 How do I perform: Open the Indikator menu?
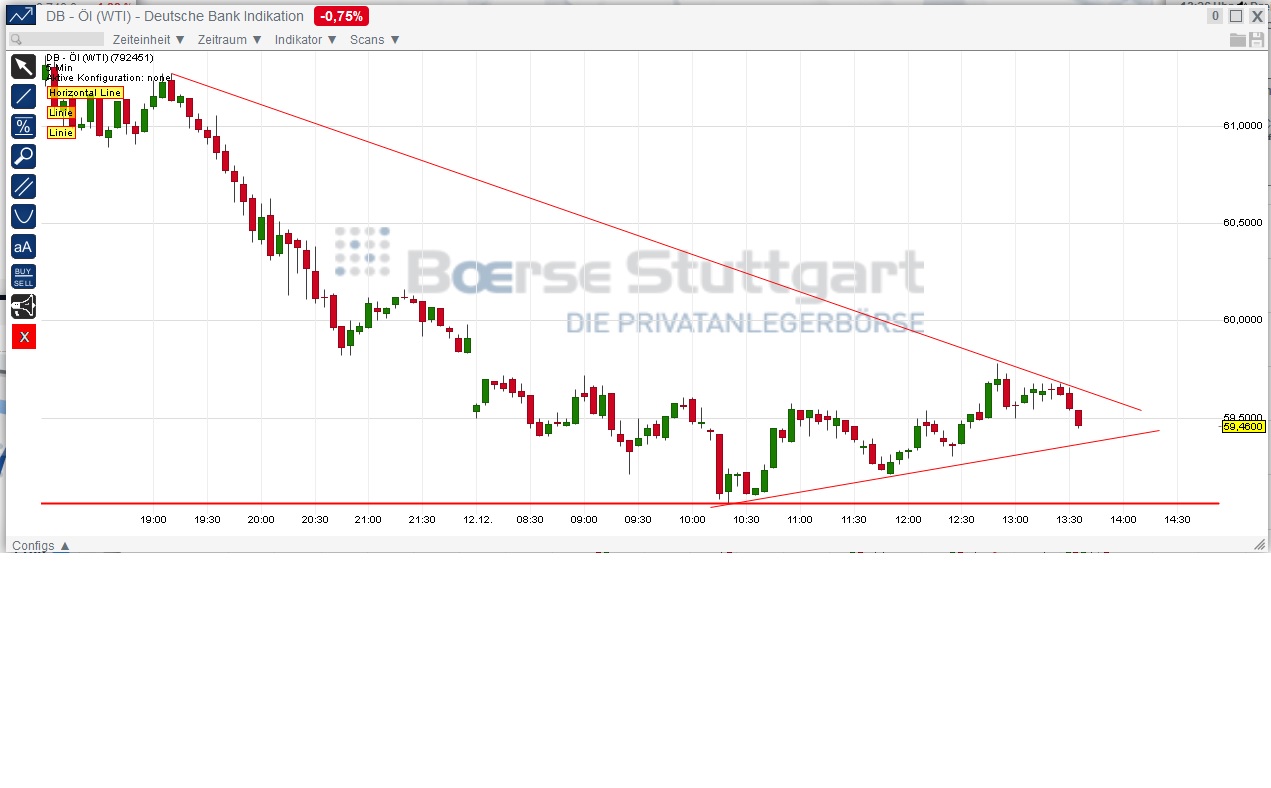point(305,40)
